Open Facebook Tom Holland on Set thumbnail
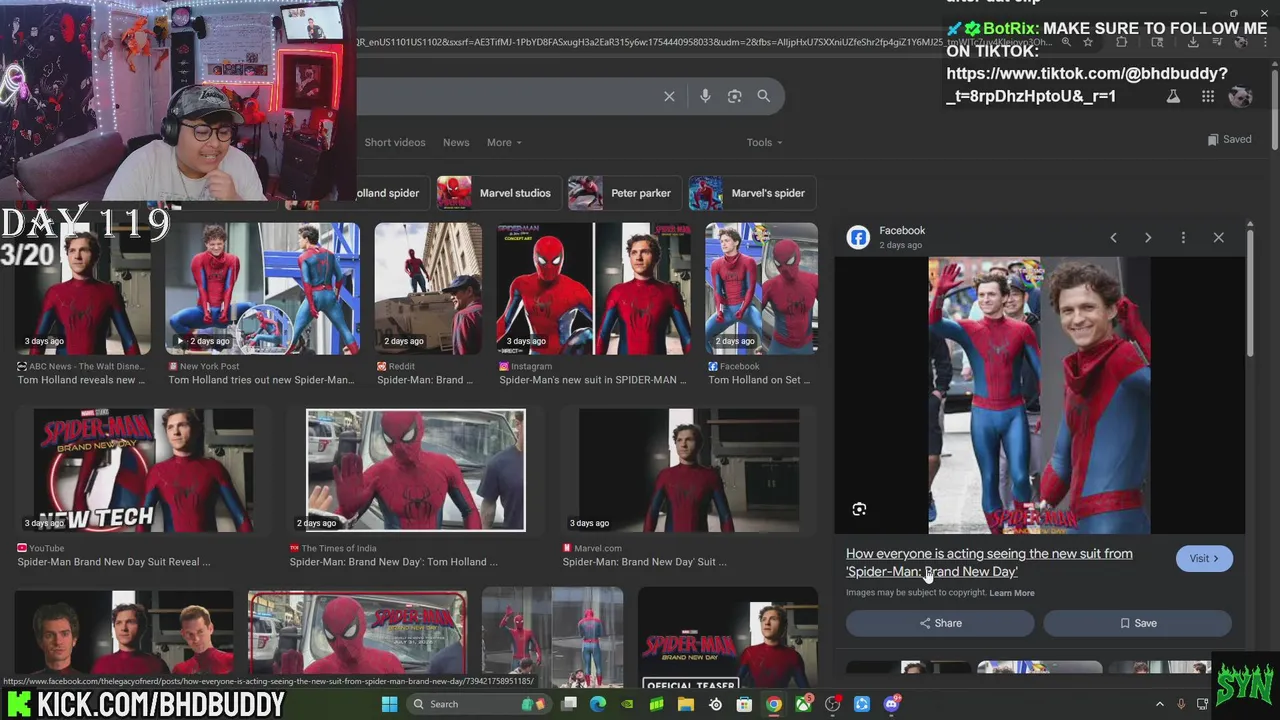Viewport: 1280px width, 720px height. click(x=761, y=289)
